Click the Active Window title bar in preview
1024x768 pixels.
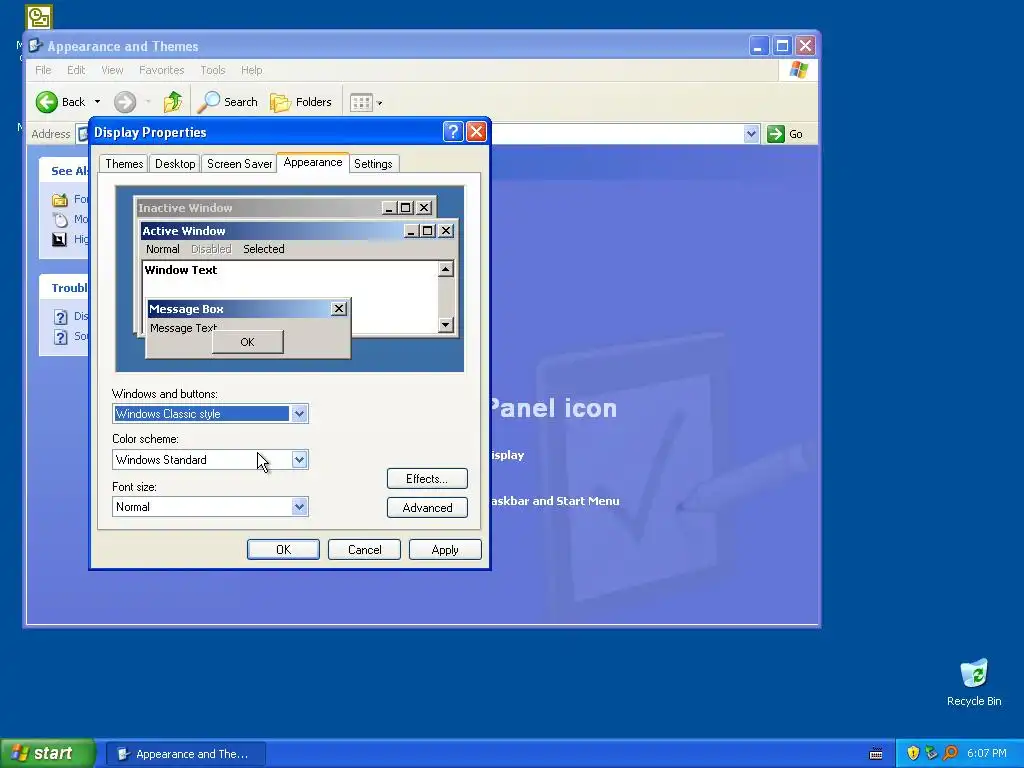(299, 231)
